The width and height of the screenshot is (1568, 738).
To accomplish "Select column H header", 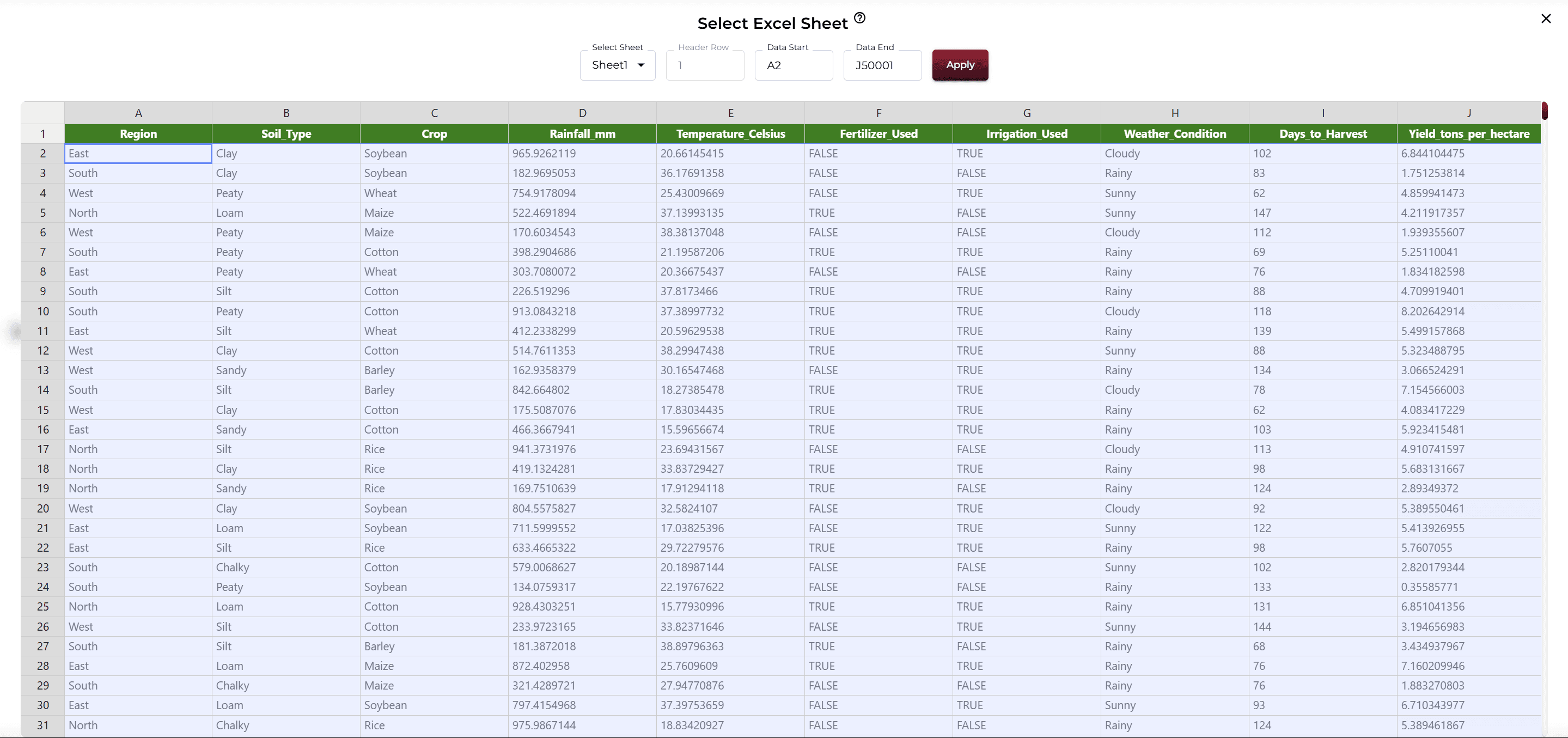I will pyautogui.click(x=1175, y=113).
